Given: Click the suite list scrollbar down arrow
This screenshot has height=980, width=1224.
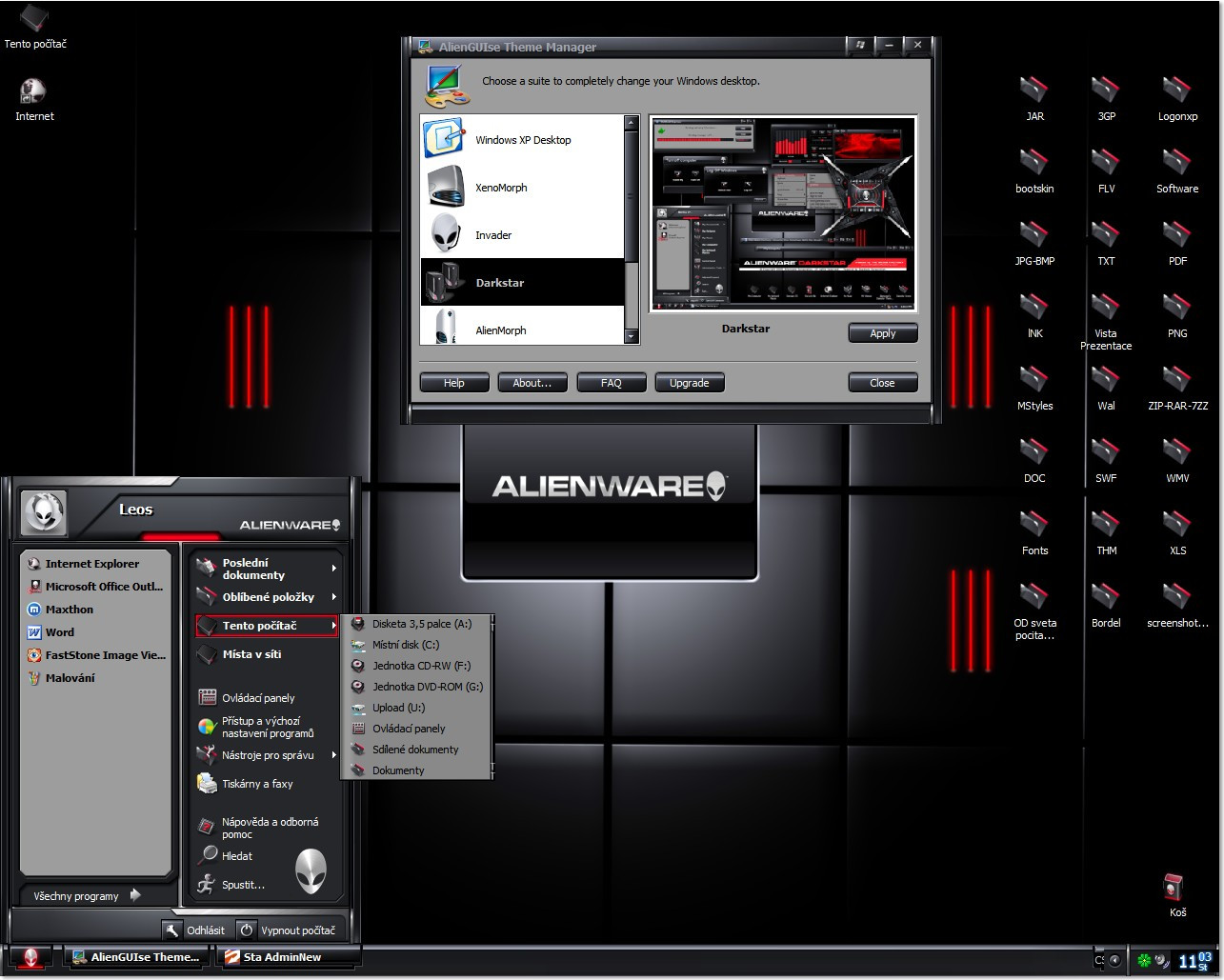Looking at the screenshot, I should click(x=631, y=337).
